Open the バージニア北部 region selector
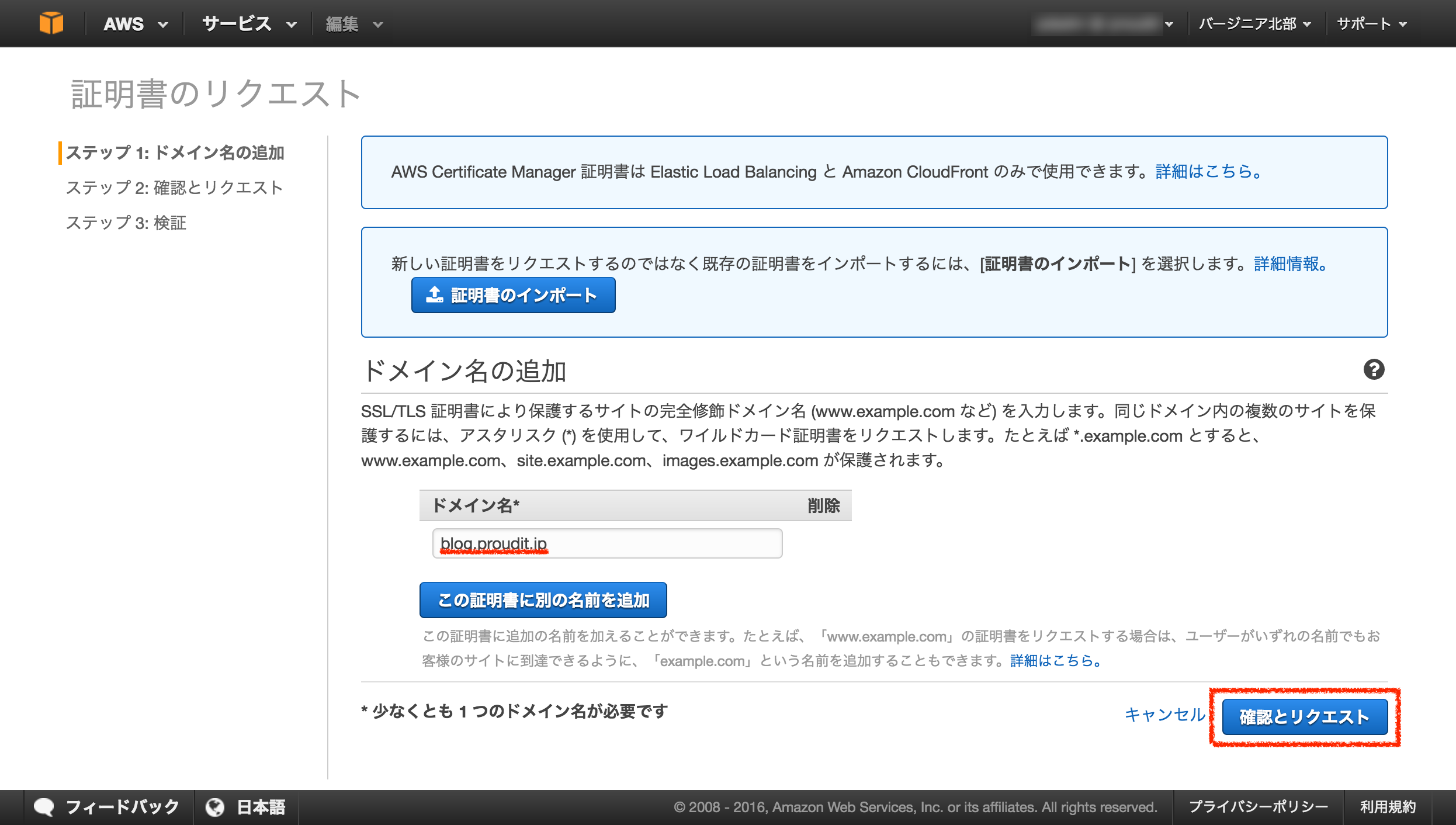The height and width of the screenshot is (825, 1456). (1255, 23)
